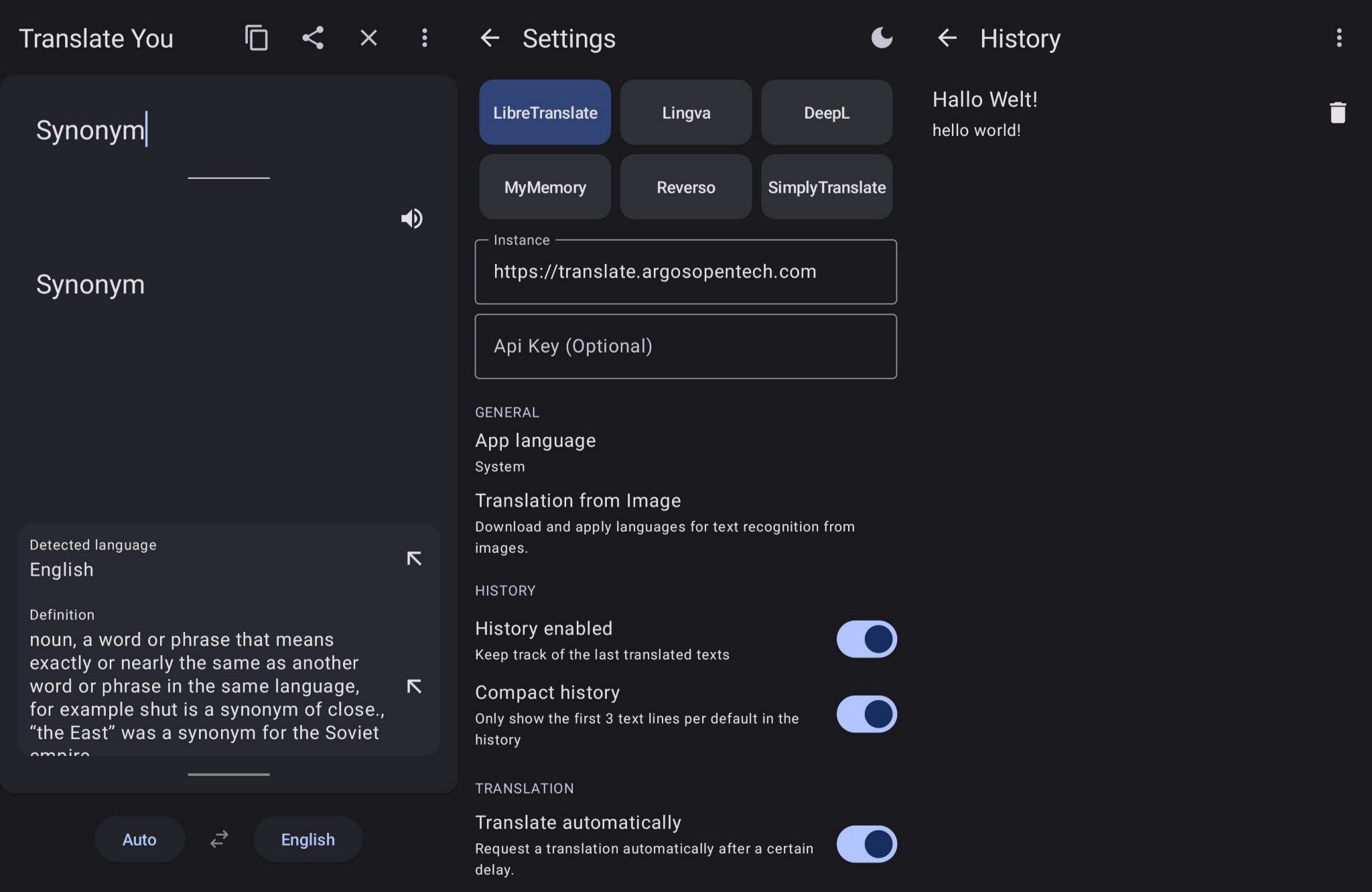Screen dimensions: 1372x892
Task: Play the translation with the speaker icon
Action: (412, 218)
